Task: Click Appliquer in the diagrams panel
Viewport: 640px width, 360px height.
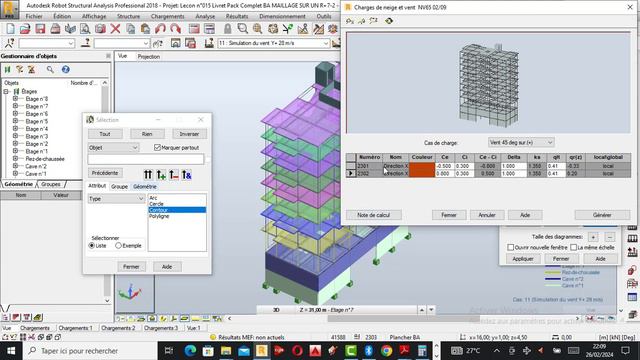Action: tap(523, 259)
